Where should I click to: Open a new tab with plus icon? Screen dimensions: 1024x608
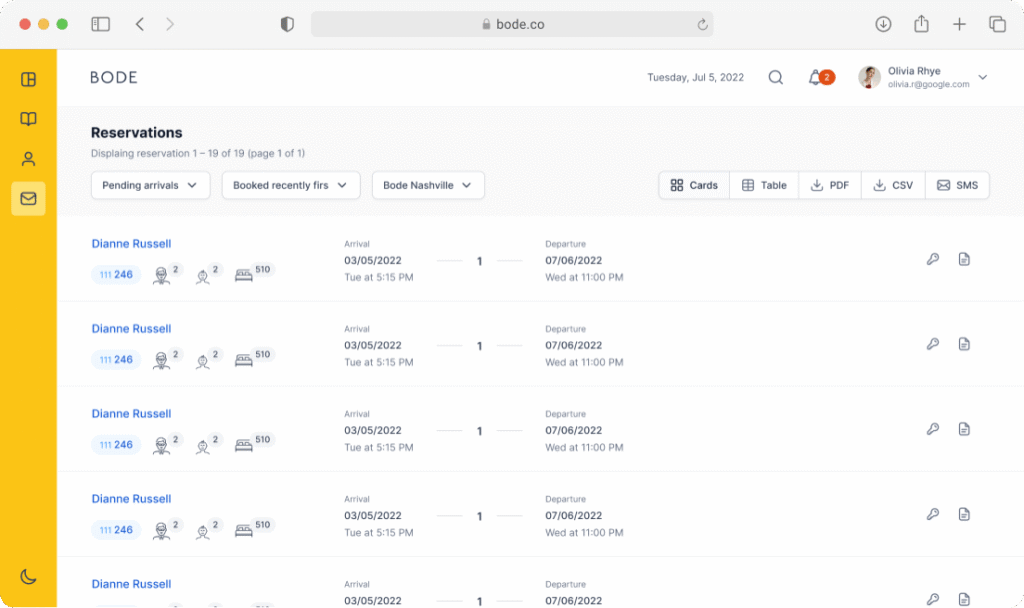(959, 24)
